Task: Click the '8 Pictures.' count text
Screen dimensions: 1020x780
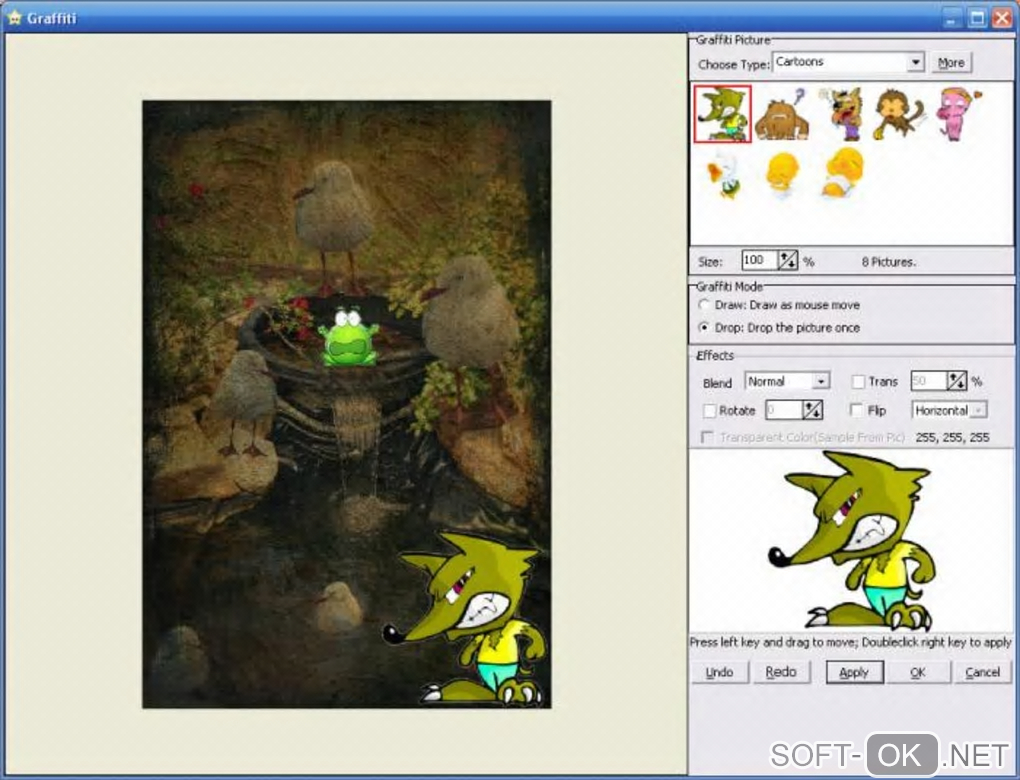Action: pyautogui.click(x=889, y=262)
